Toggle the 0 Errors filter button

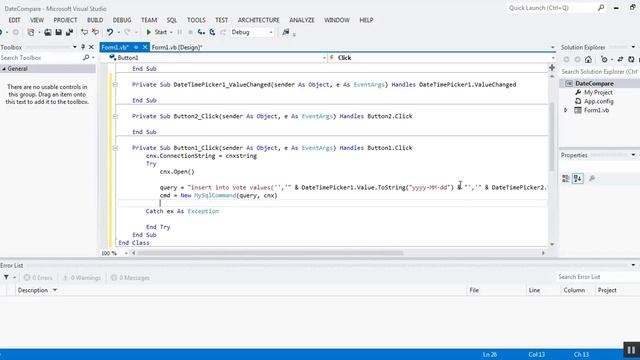(38, 278)
